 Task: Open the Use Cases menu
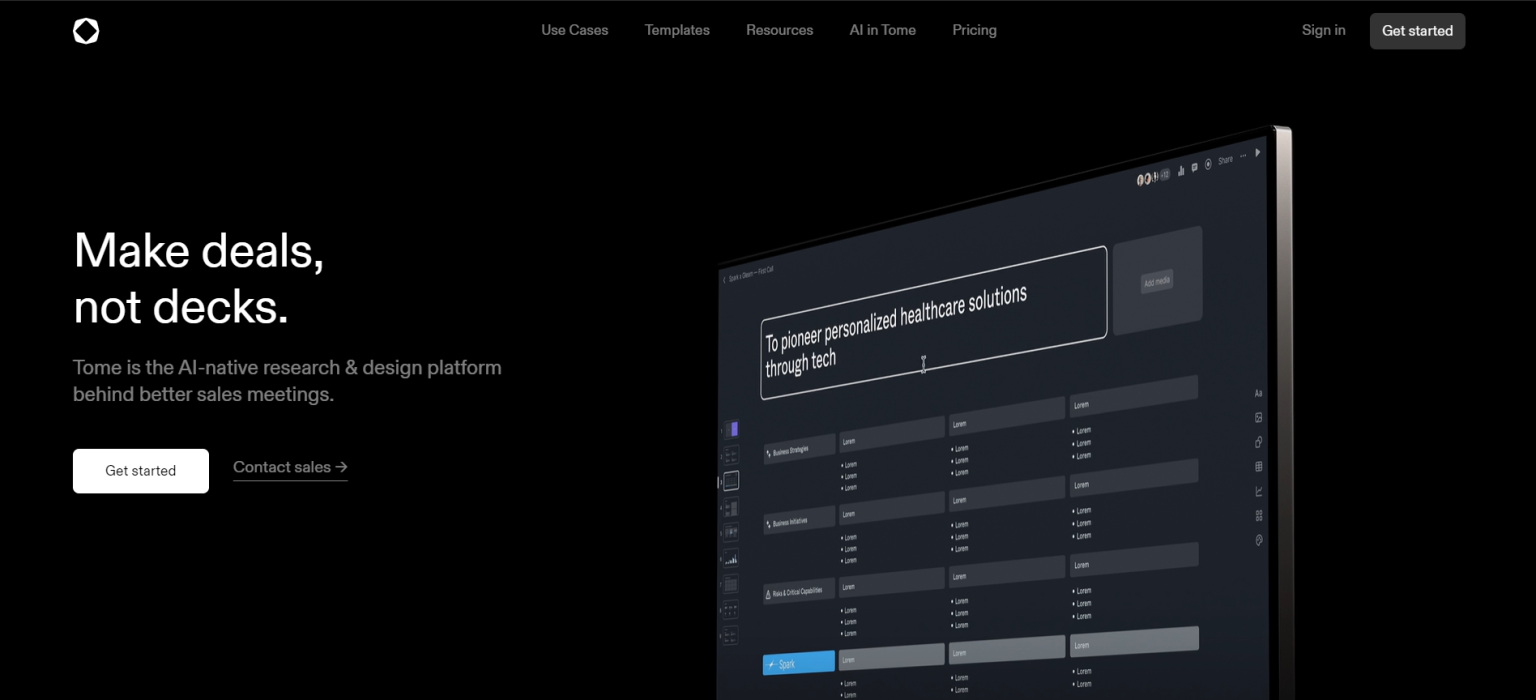point(575,30)
